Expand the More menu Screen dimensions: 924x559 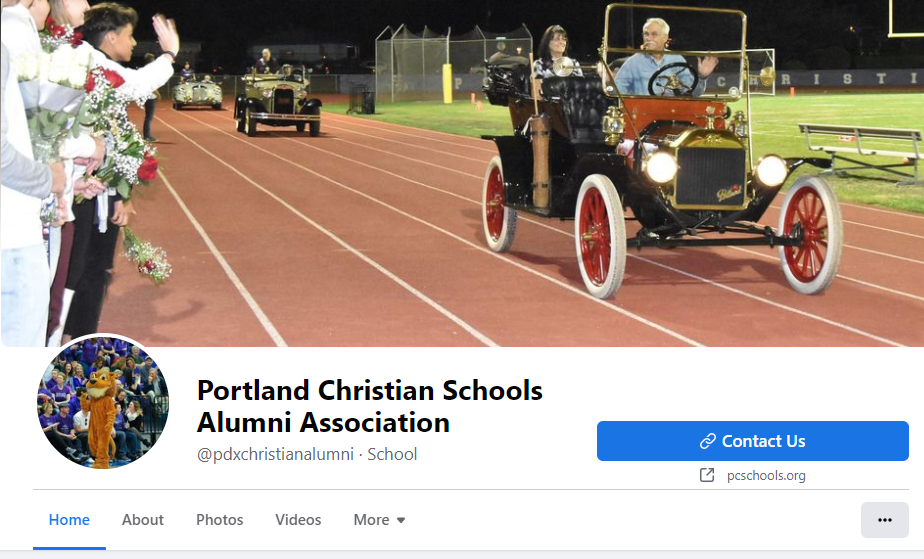(379, 520)
